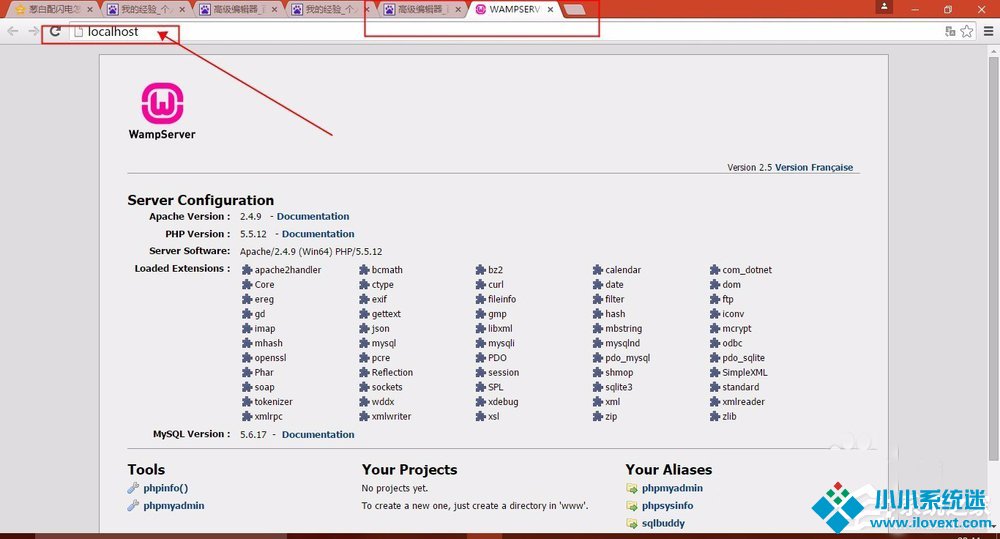The image size is (1000, 539).
Task: Reload the localhost page
Action: [x=55, y=31]
